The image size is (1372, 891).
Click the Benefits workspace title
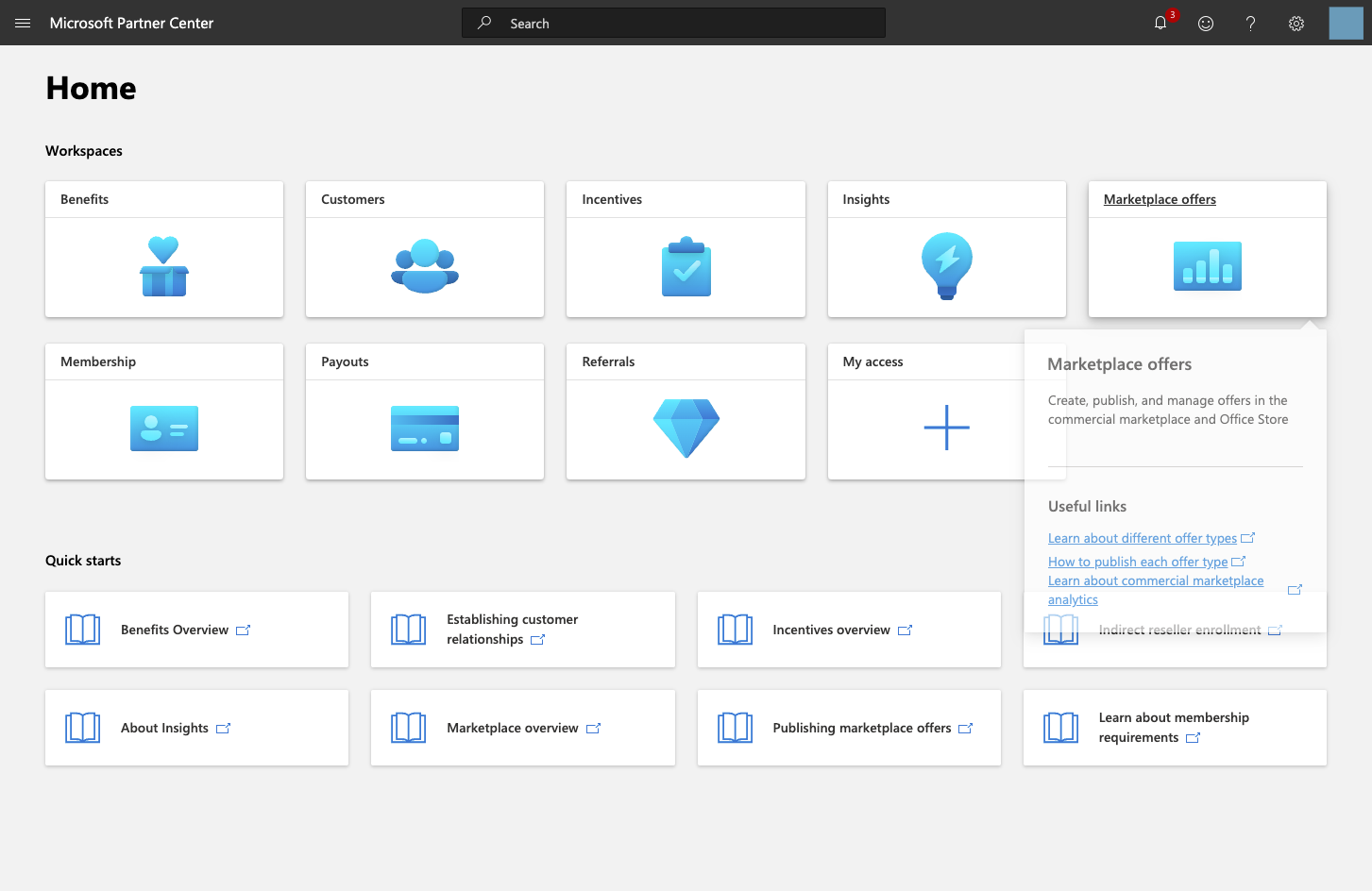84,199
